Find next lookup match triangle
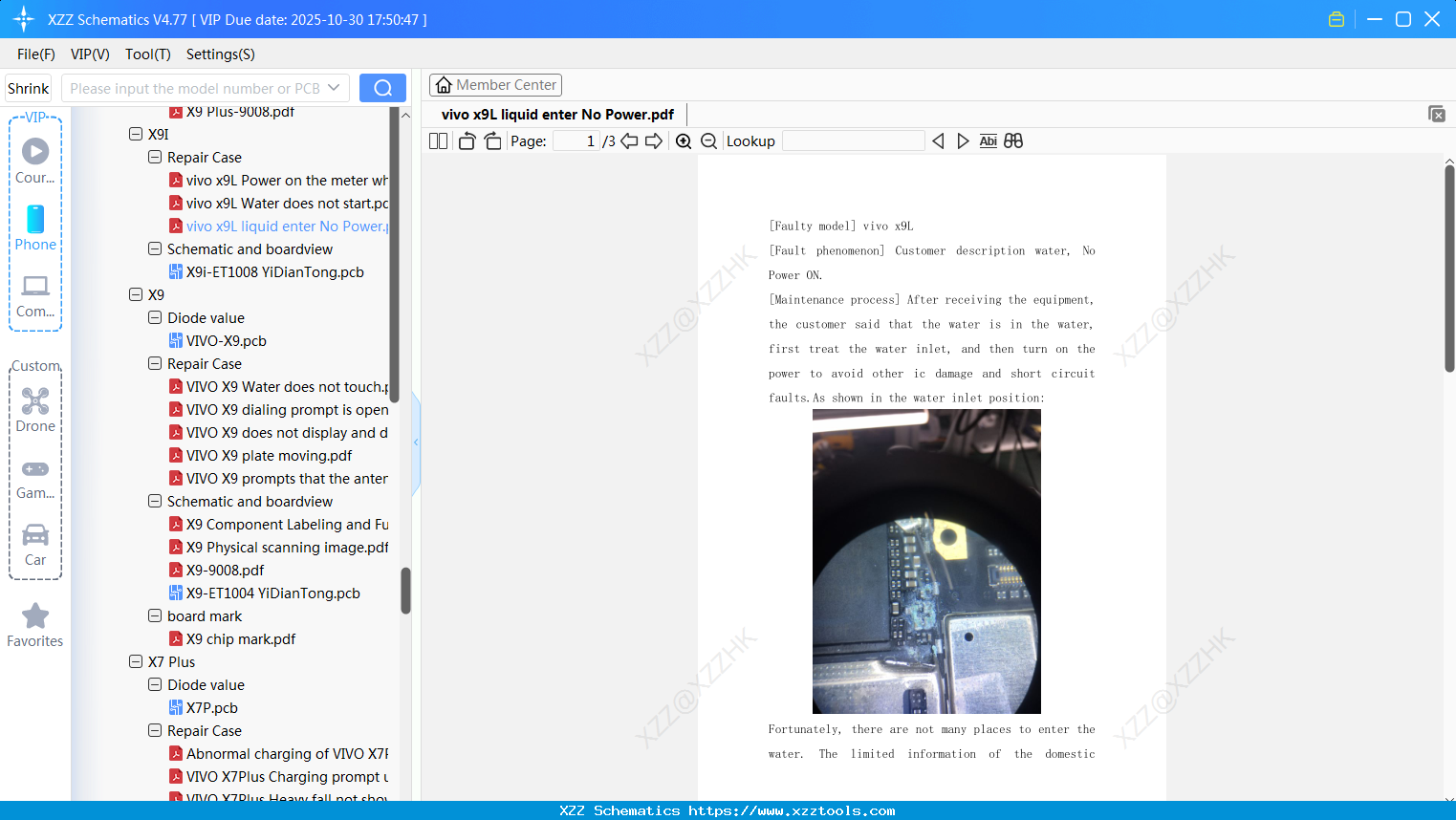This screenshot has width=1456, height=820. click(x=963, y=141)
